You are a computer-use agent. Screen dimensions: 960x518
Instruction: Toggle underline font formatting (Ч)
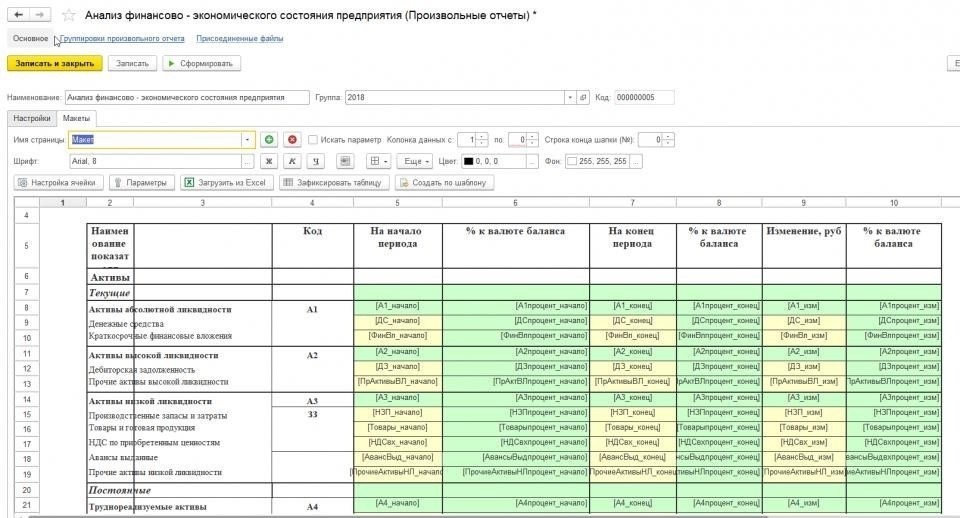point(316,161)
